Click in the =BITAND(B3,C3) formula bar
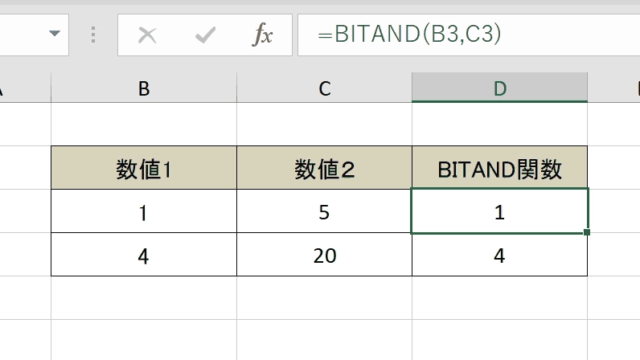Viewport: 640px width, 360px height. pos(469,35)
